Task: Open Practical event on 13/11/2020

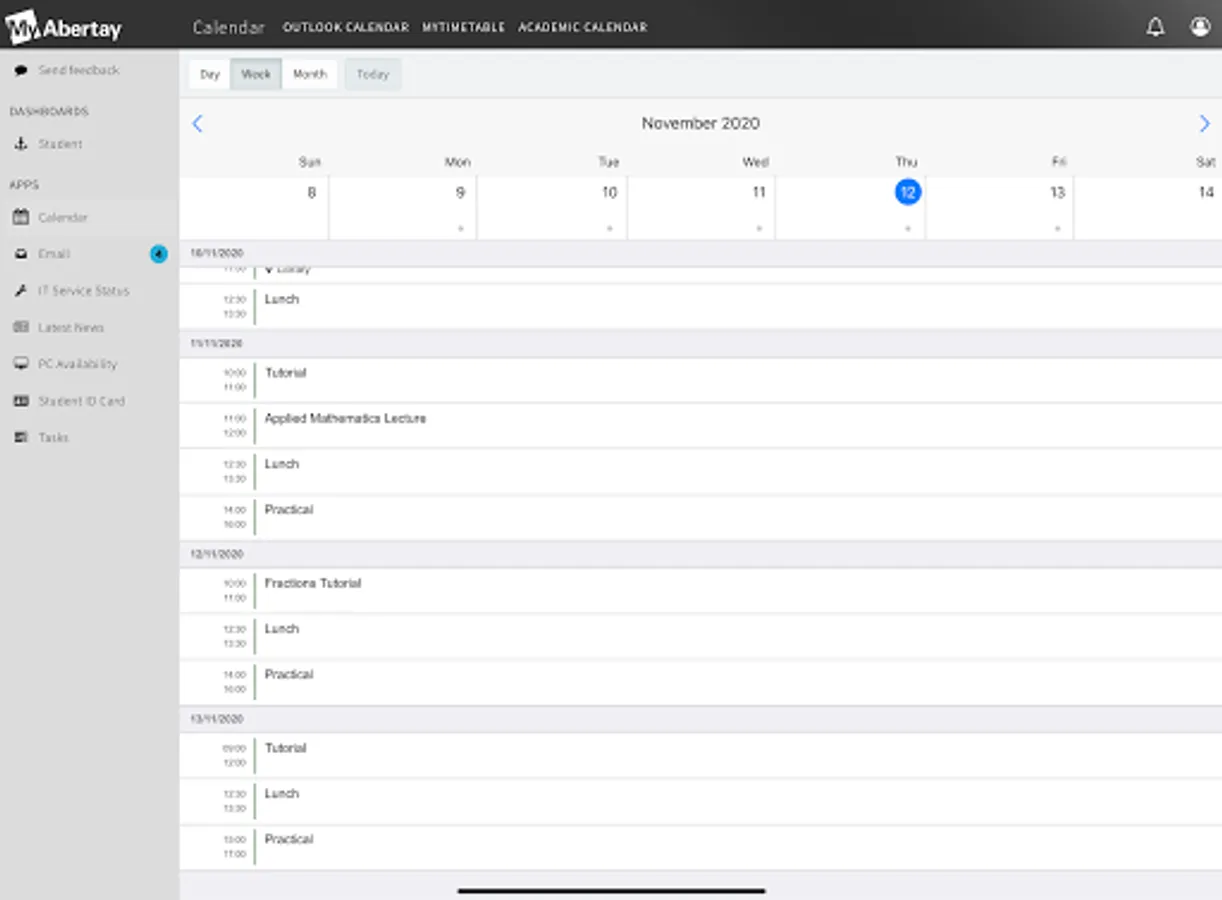Action: tap(700, 848)
